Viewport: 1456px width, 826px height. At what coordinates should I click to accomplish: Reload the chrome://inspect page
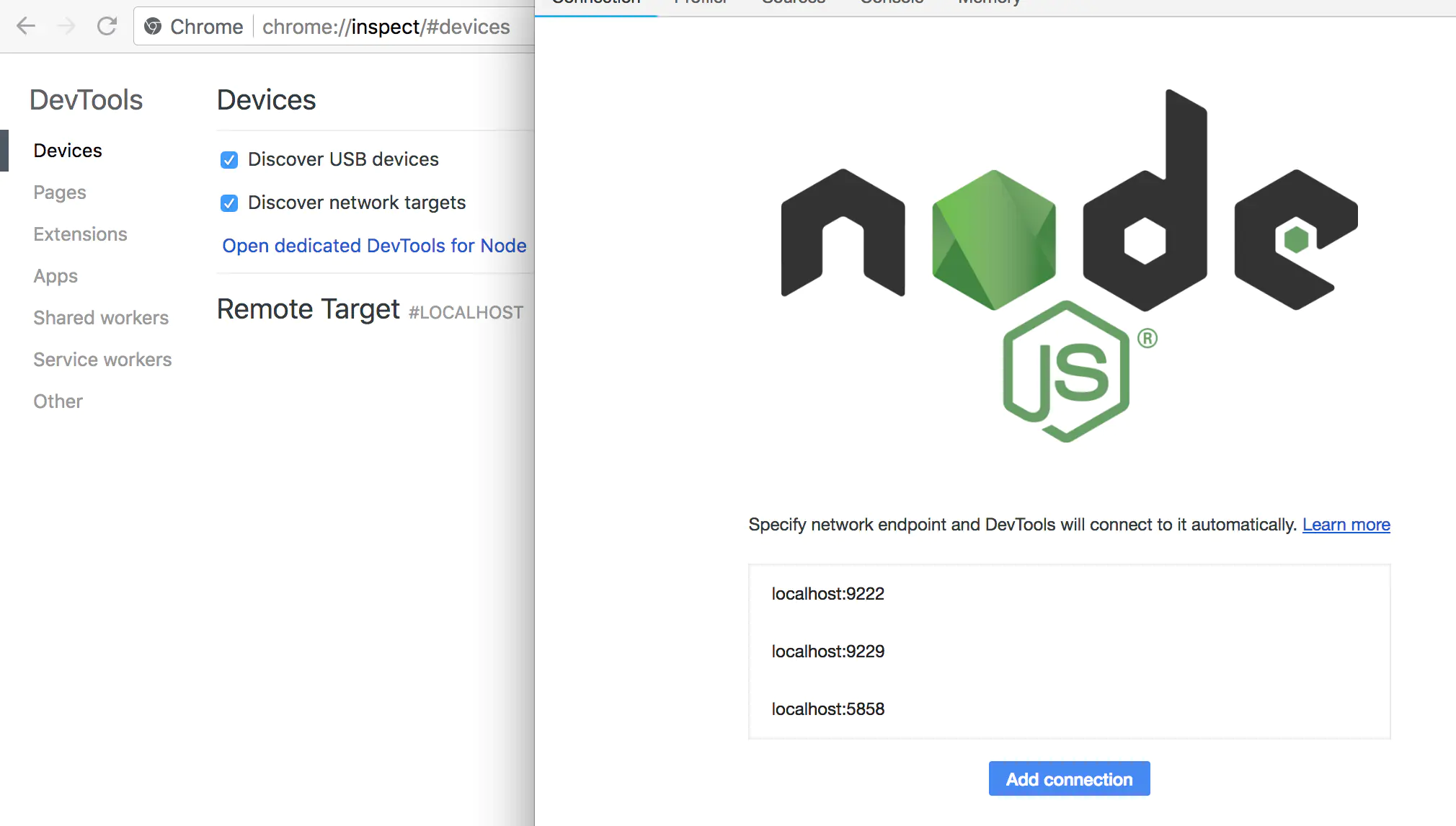tap(107, 27)
